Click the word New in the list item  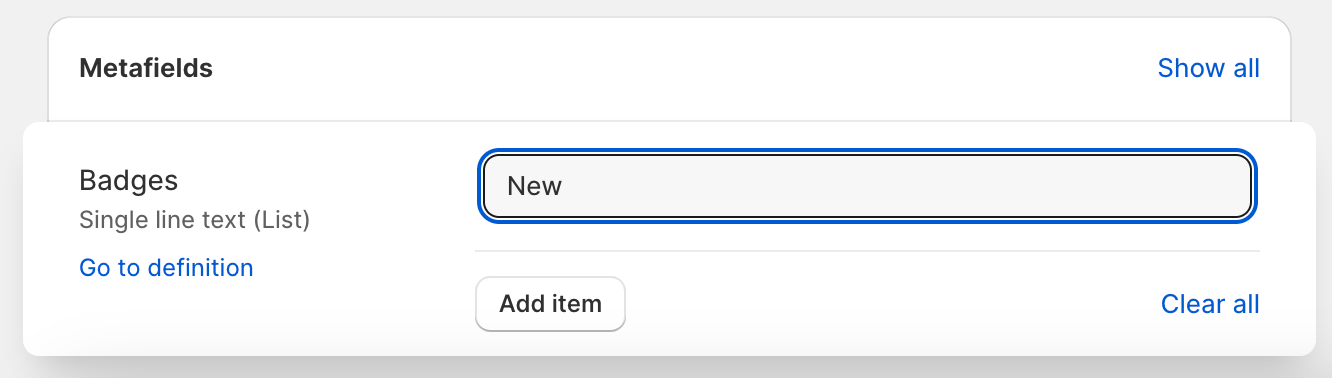click(534, 186)
